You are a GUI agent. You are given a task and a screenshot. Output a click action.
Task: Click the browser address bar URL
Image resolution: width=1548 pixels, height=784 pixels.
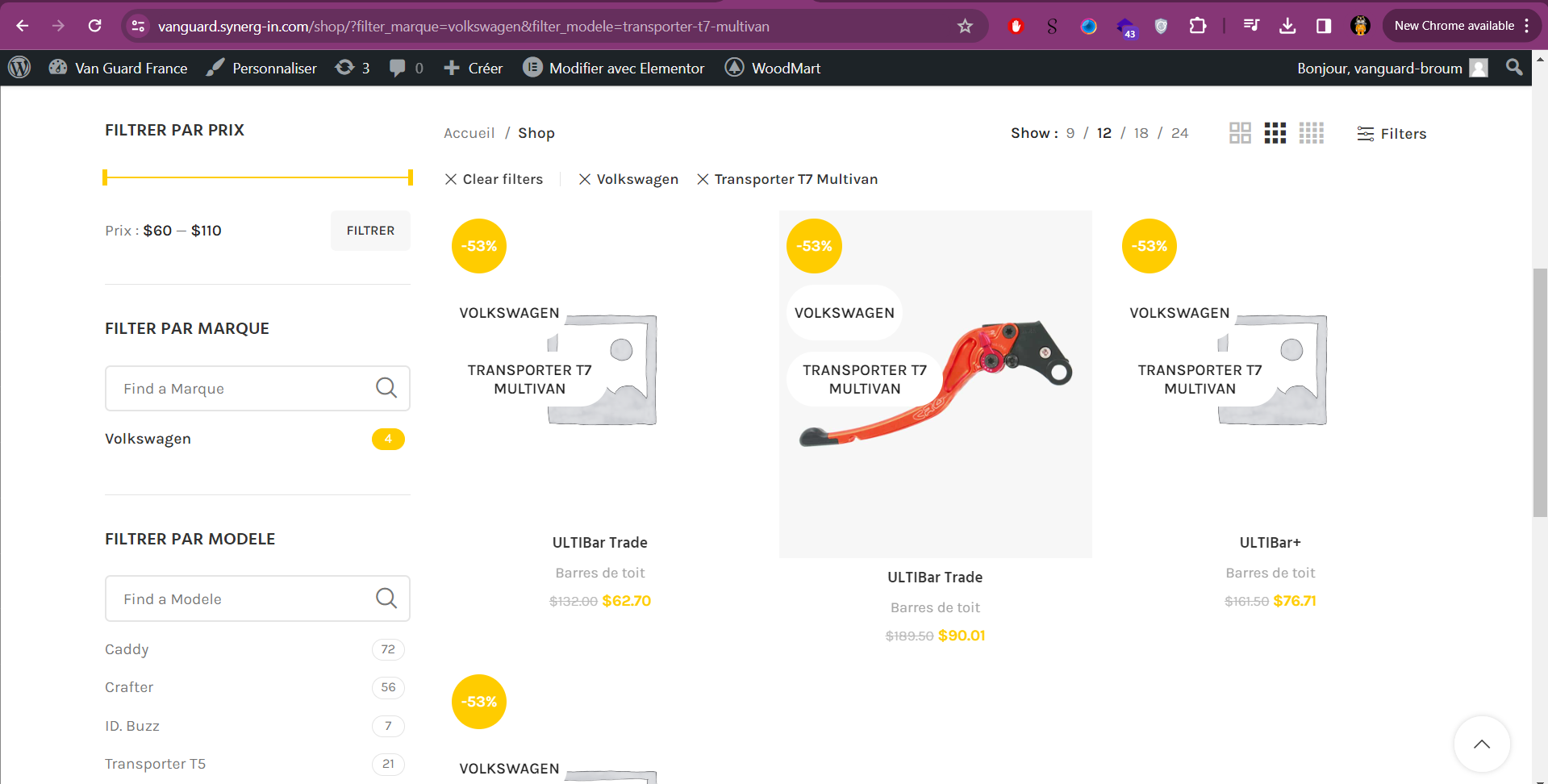click(x=464, y=27)
